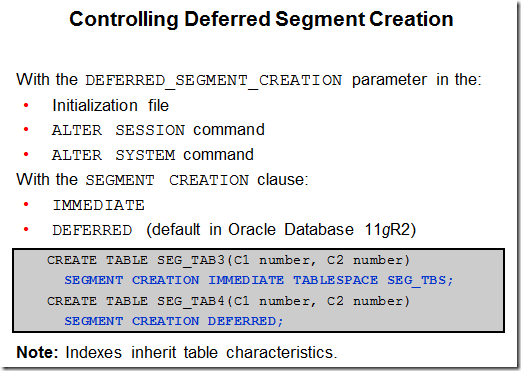Click the 'ALTER SYSTEM command' bullet
This screenshot has width=521, height=371.
pyautogui.click(x=153, y=155)
